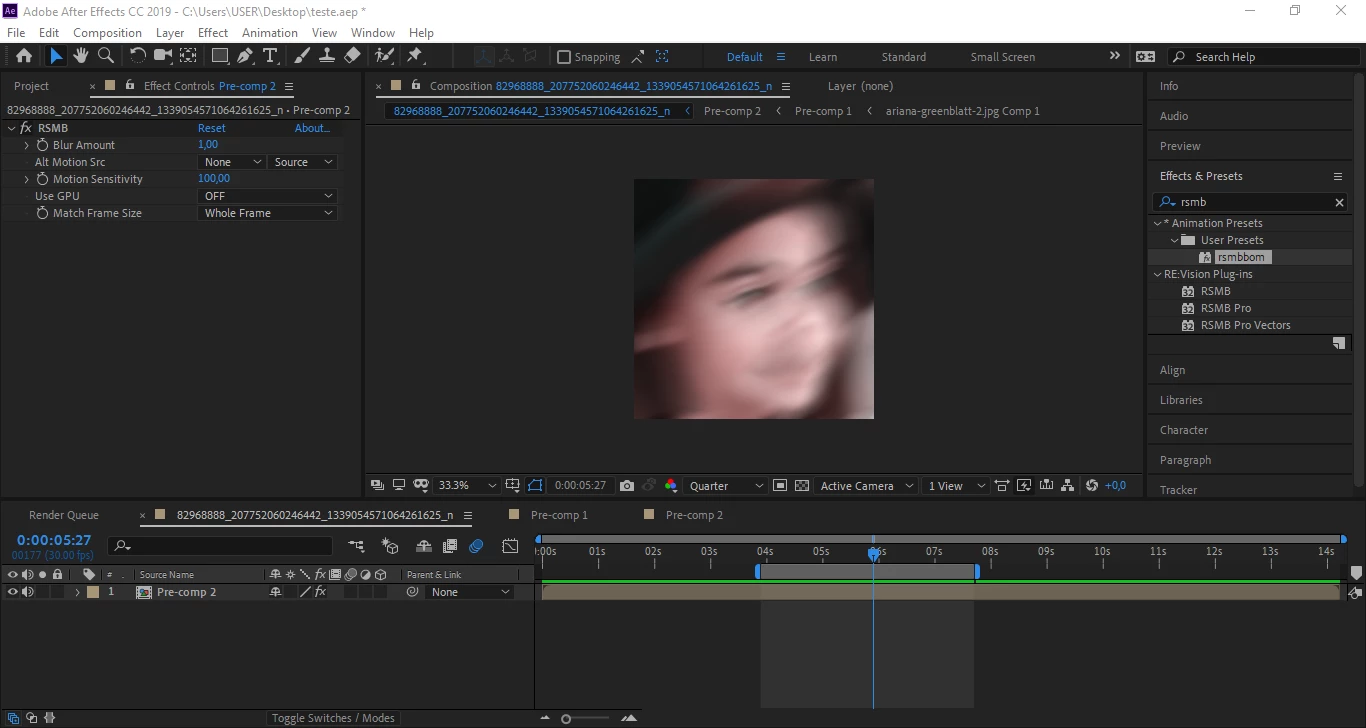Enable the Snapping checkbox
Image resolution: width=1366 pixels, height=728 pixels.
[x=564, y=57]
